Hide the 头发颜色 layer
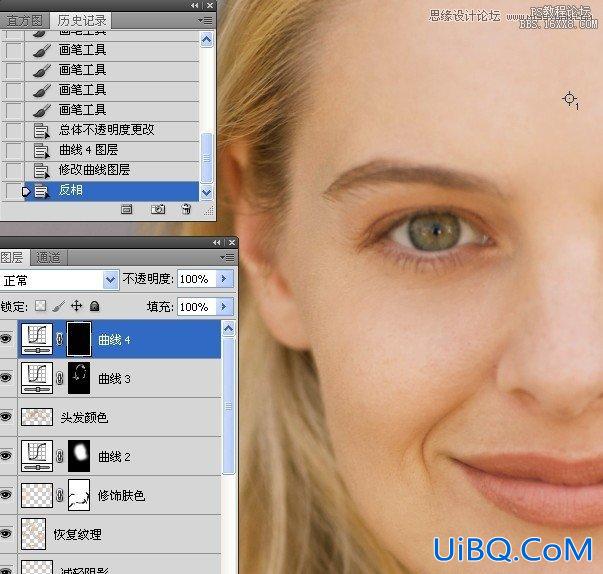 pyautogui.click(x=6, y=417)
